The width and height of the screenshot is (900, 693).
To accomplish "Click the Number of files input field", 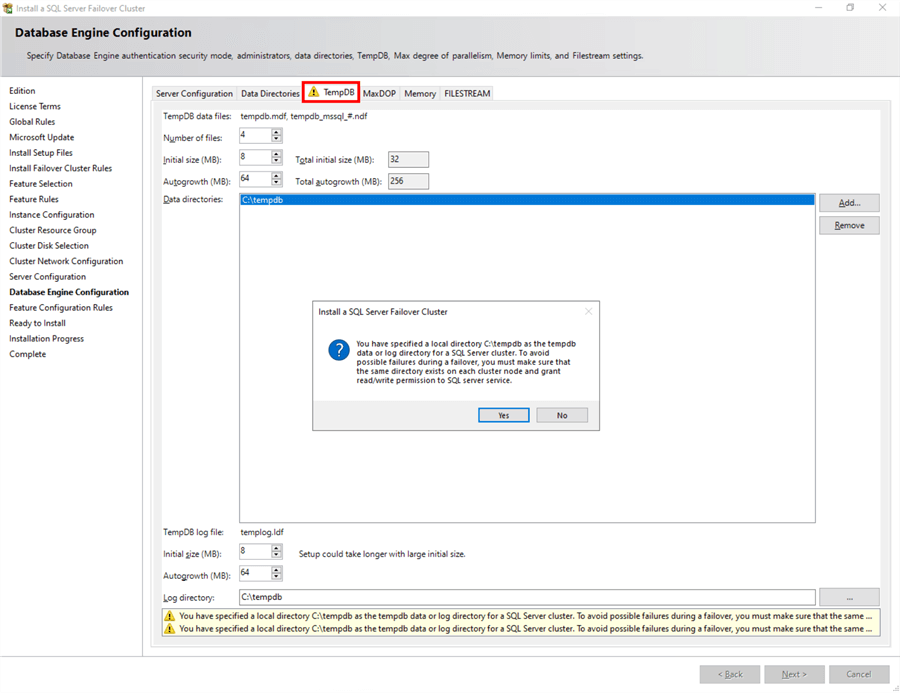I will 255,135.
